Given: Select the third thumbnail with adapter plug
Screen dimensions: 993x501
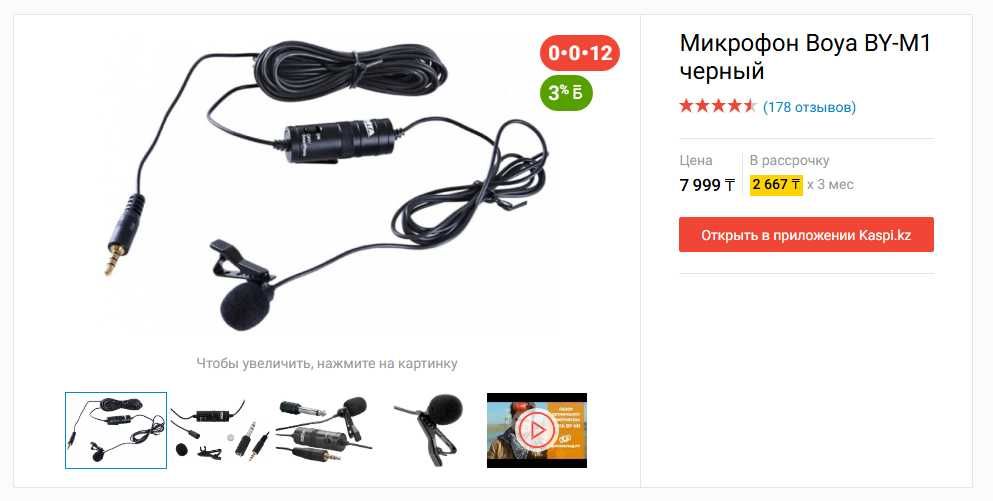Looking at the screenshot, I should [x=326, y=431].
